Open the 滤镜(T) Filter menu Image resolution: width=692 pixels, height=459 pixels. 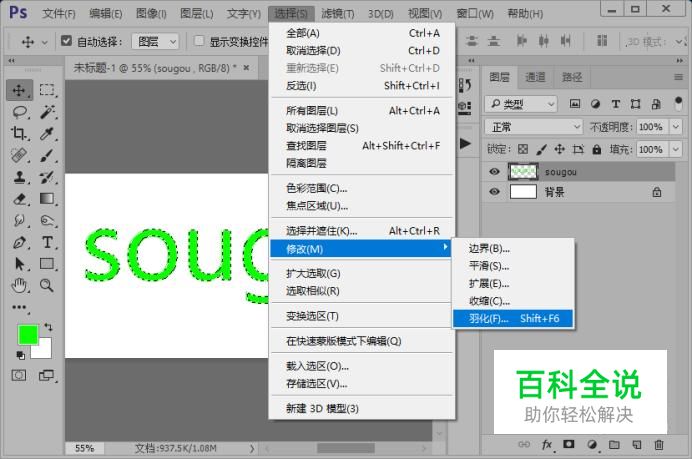[338, 14]
